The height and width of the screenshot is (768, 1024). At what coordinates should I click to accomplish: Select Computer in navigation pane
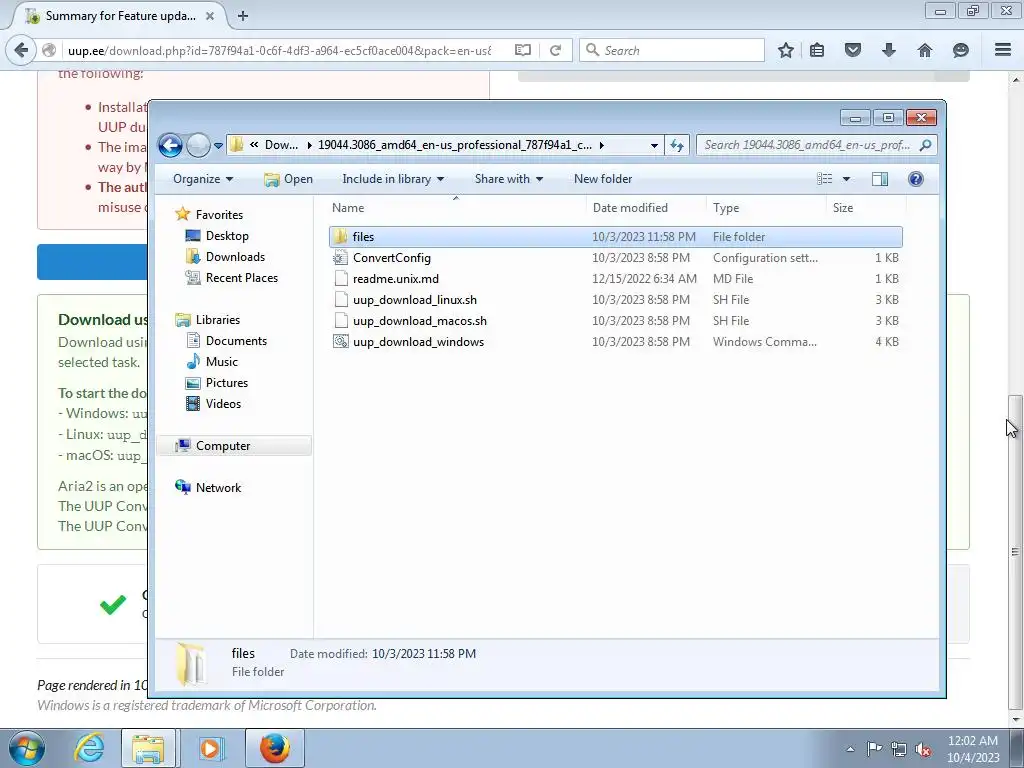(x=234, y=446)
